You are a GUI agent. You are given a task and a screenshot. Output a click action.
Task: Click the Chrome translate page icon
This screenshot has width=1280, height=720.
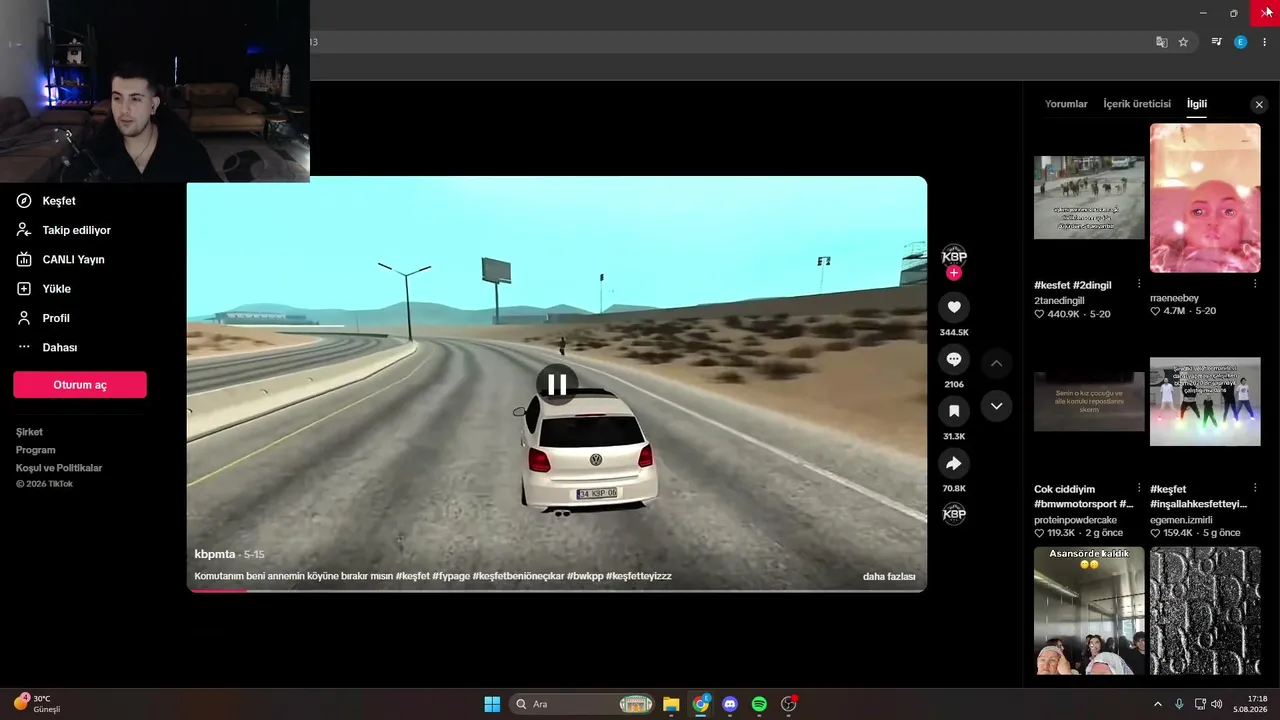1161,42
